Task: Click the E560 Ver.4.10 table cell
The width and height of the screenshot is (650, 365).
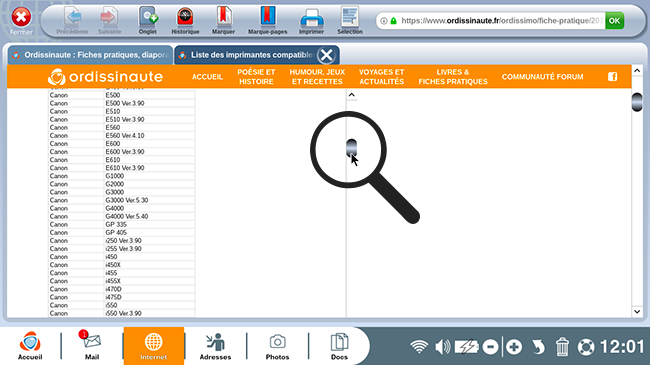Action: pos(149,136)
